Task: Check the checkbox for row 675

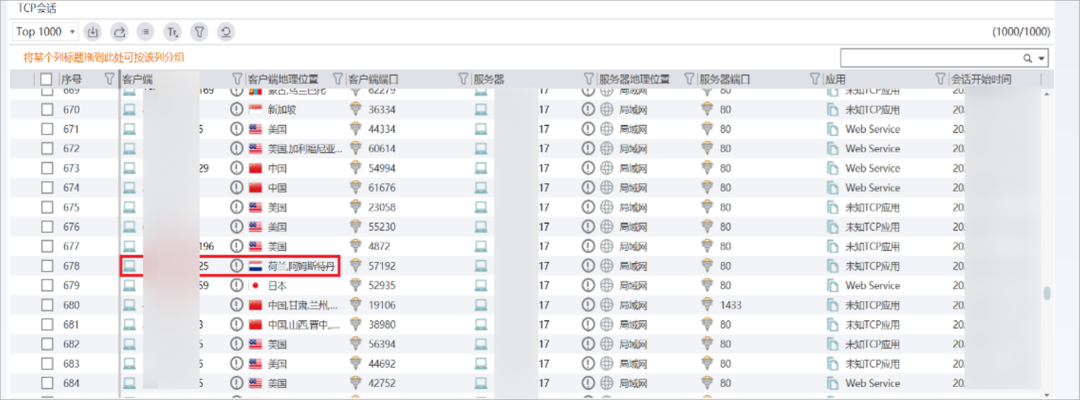Action: [47, 207]
